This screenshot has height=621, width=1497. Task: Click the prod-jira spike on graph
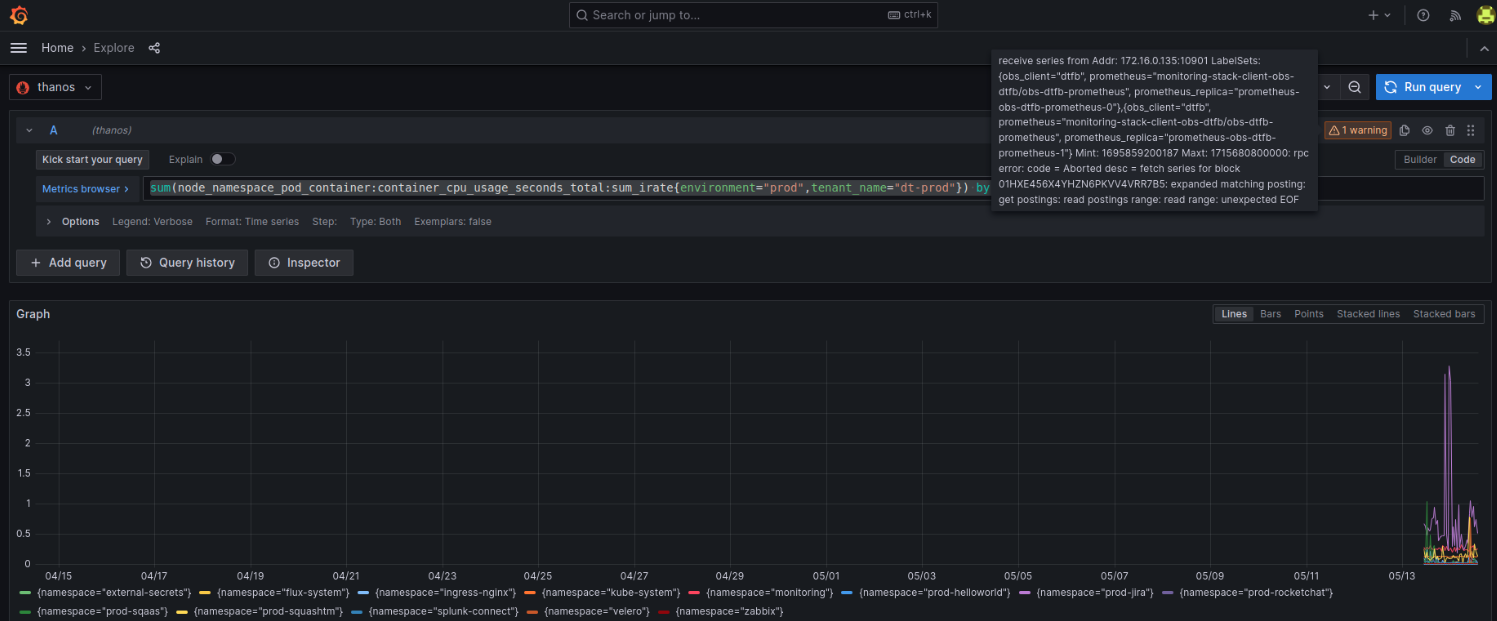click(1449, 370)
